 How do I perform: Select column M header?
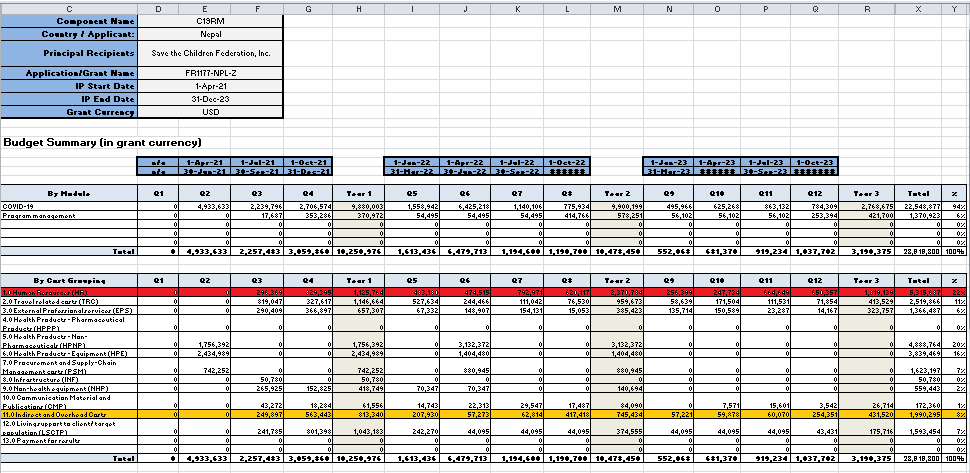[x=617, y=7]
